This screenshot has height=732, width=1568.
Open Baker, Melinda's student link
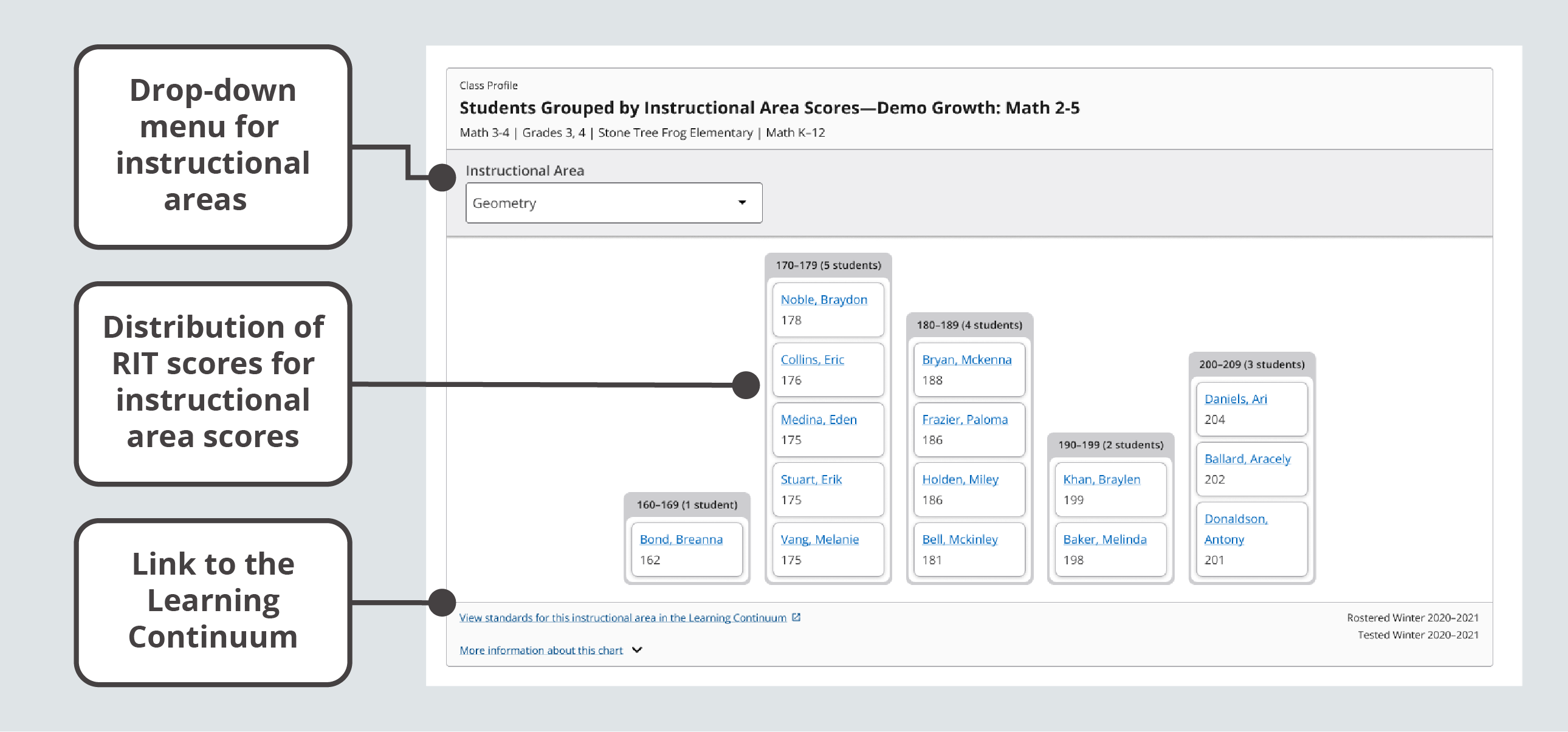[x=1104, y=539]
